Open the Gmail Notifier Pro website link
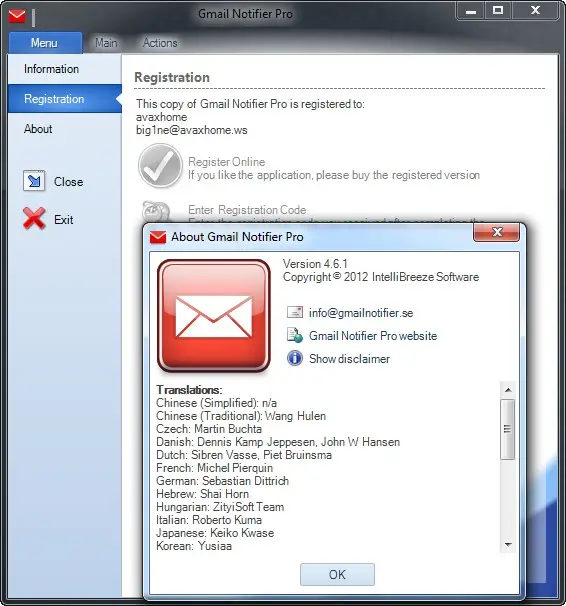This screenshot has width=566, height=606. click(373, 335)
